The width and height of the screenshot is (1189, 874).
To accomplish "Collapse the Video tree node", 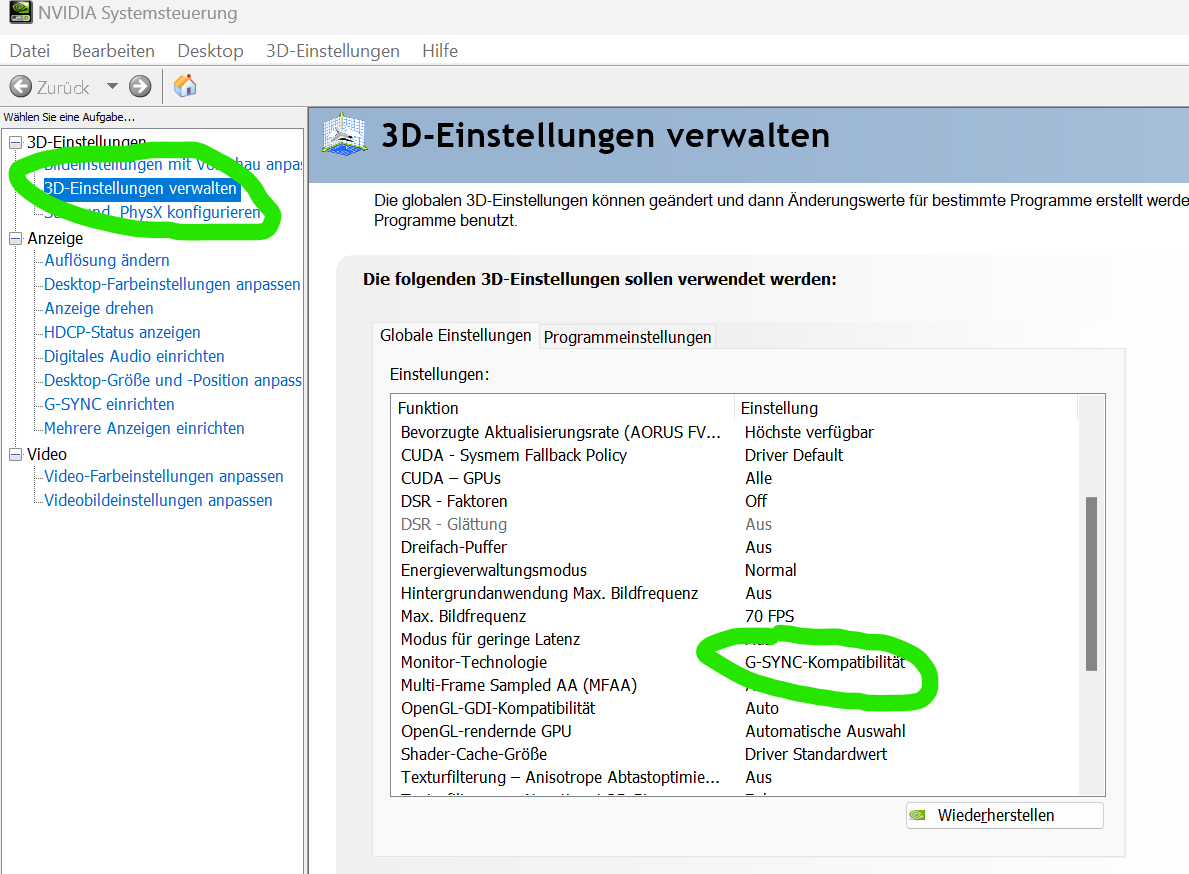I will click(15, 454).
